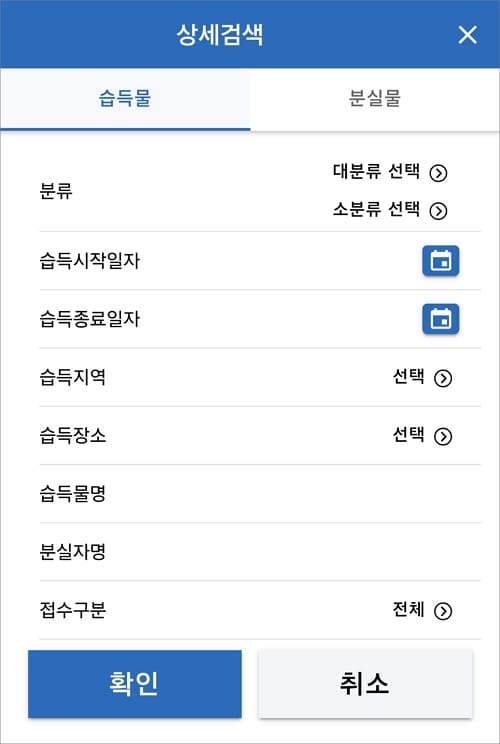The image size is (500, 744).
Task: Click the 취소 button
Action: pyautogui.click(x=365, y=684)
